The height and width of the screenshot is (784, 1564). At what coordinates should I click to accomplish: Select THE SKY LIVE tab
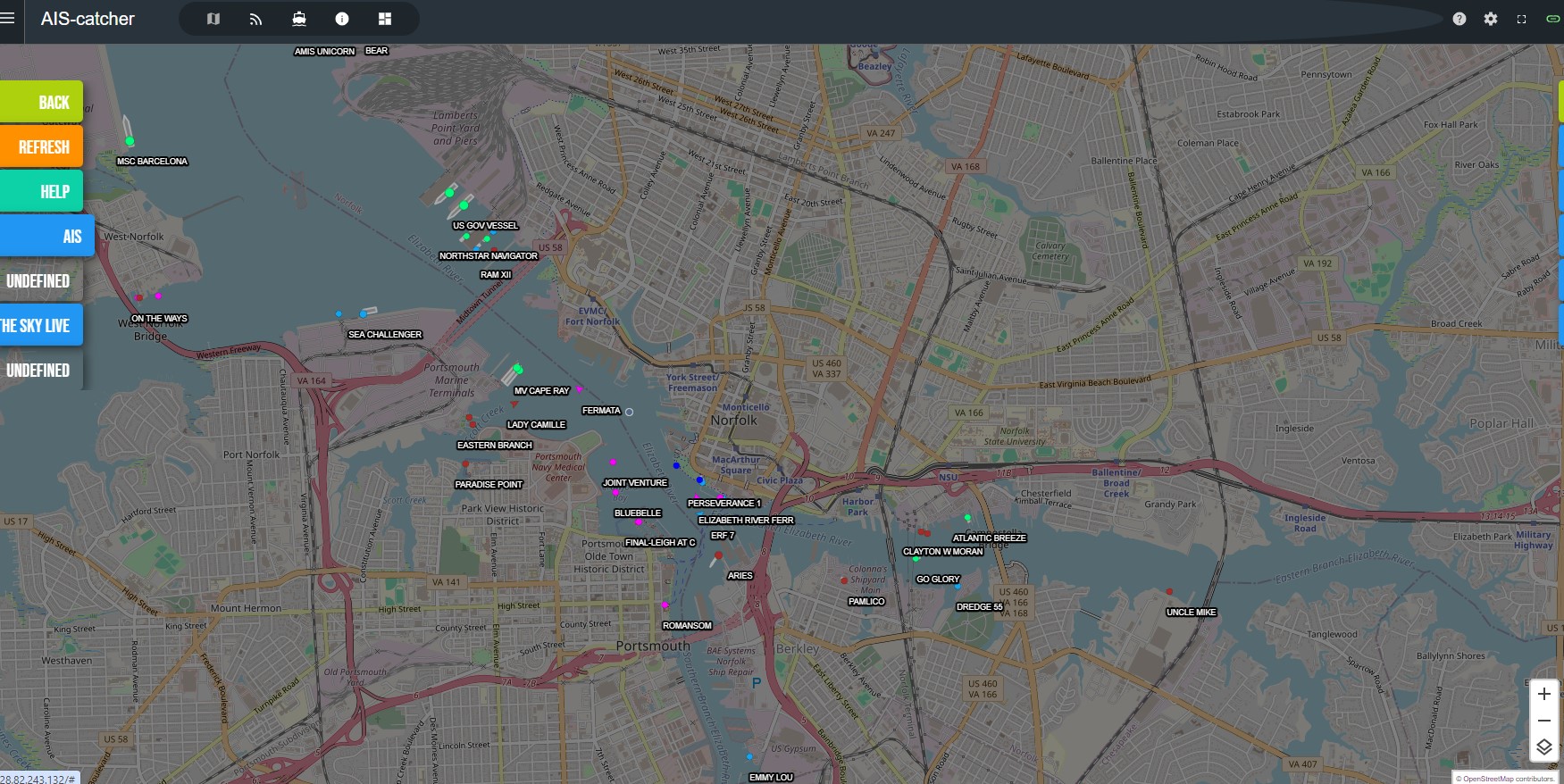pyautogui.click(x=41, y=325)
